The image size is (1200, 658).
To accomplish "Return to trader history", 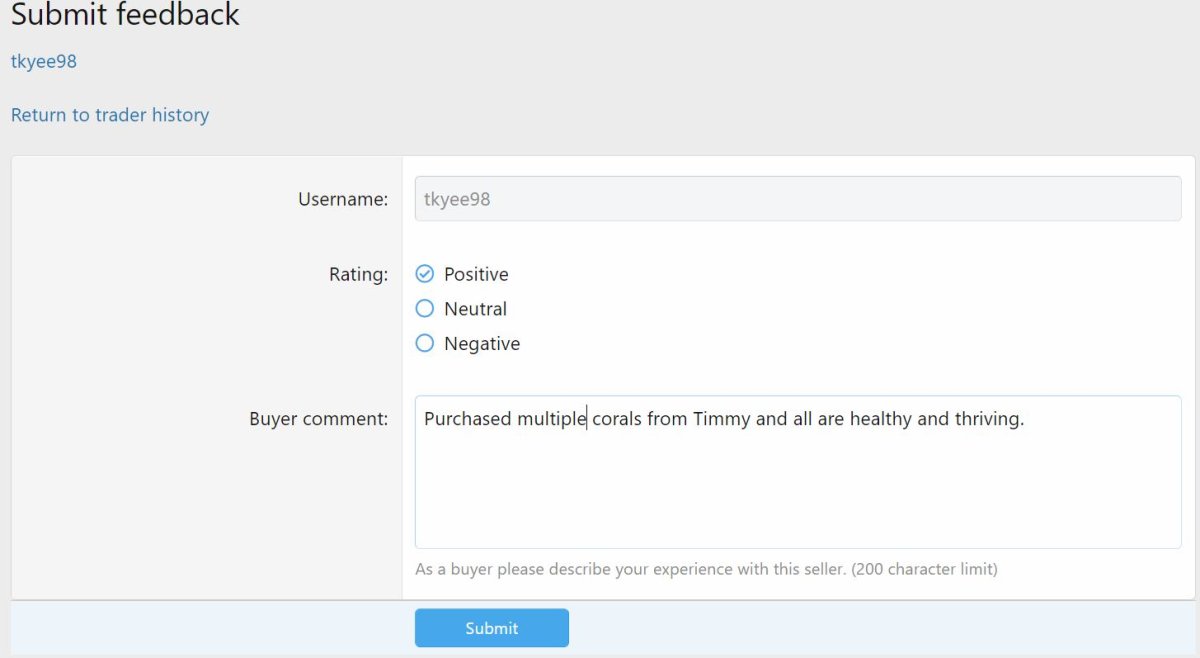I will click(110, 115).
